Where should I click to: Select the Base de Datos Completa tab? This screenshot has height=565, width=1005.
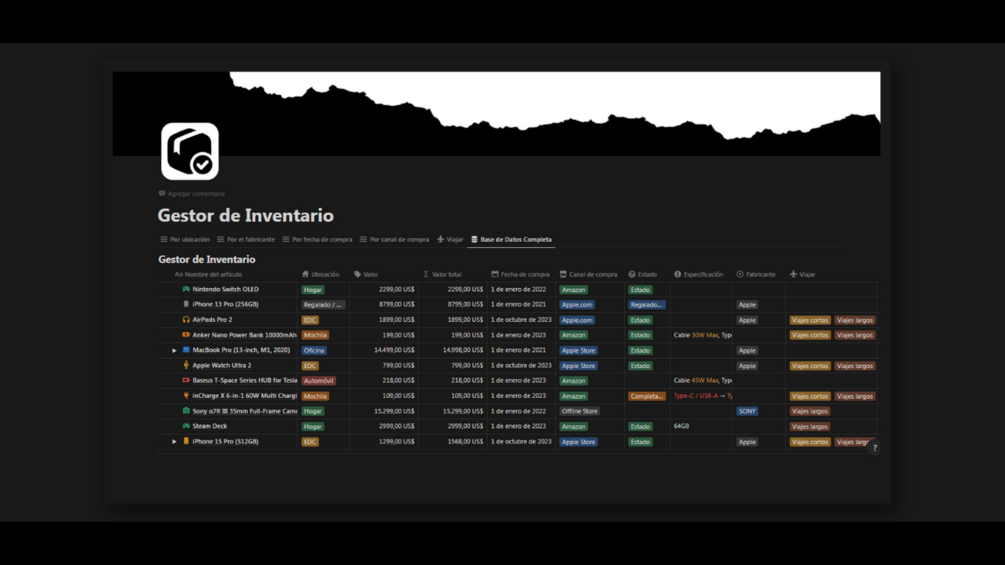511,240
